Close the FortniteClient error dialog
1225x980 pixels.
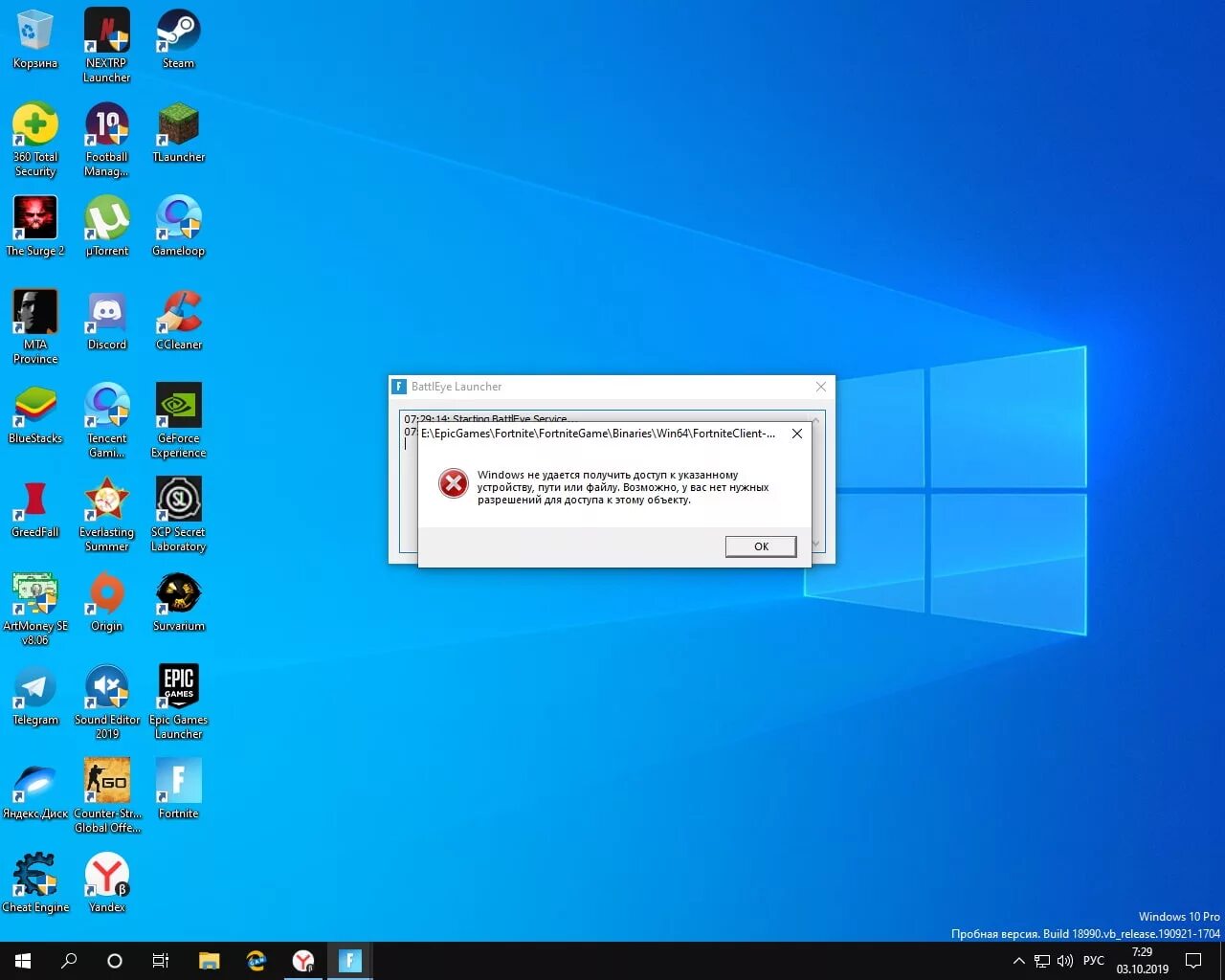pyautogui.click(x=796, y=434)
